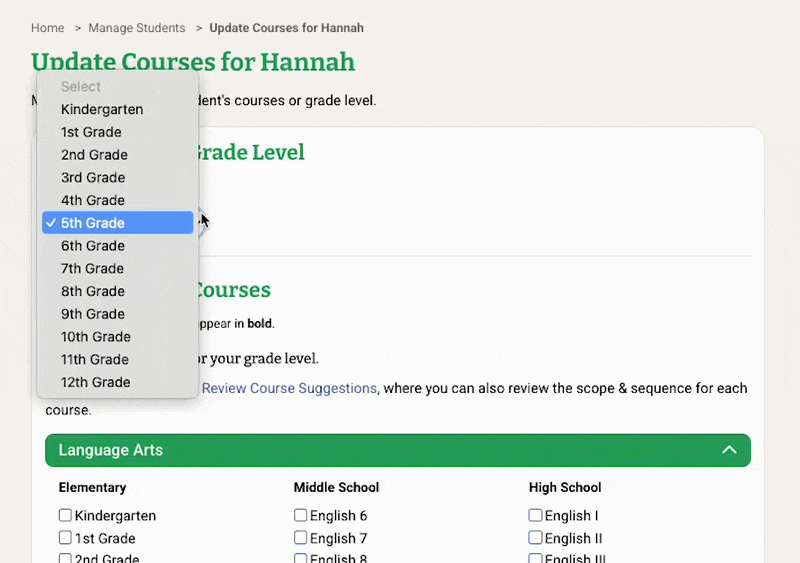The image size is (800, 563).
Task: Select Kindergarten from the grade dropdown
Action: 102,109
